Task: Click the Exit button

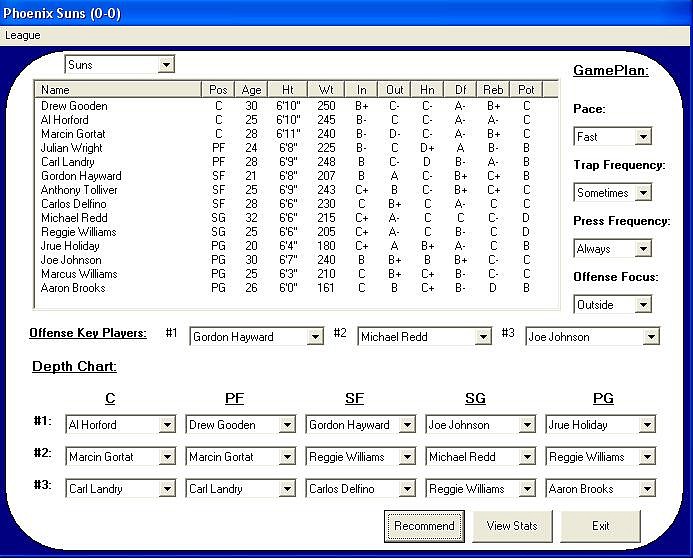Action: click(x=601, y=526)
